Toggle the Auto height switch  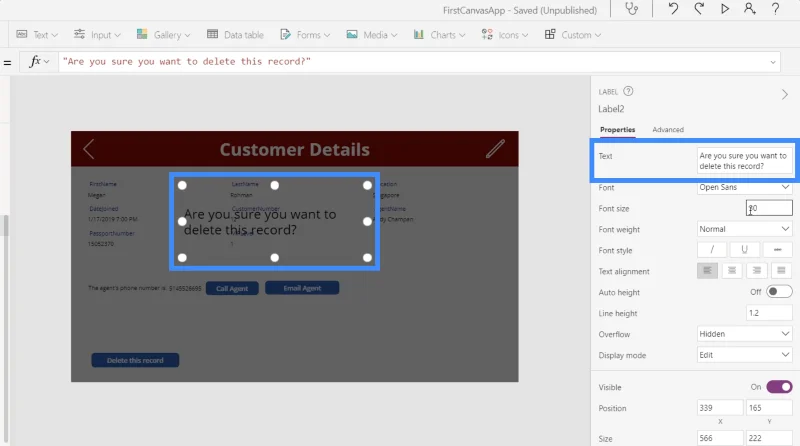779,292
